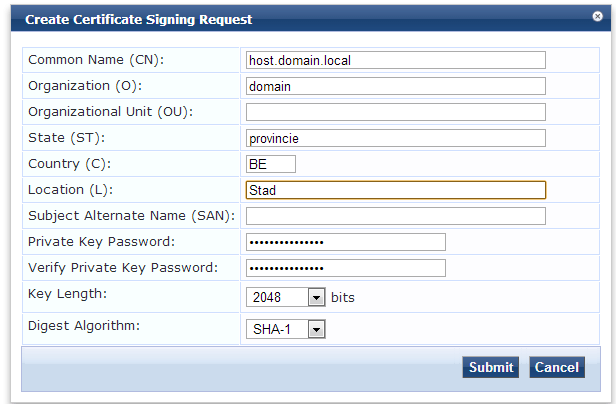Focus the Organization (O) text field
Image resolution: width=616 pixels, height=404 pixels.
click(x=395, y=86)
